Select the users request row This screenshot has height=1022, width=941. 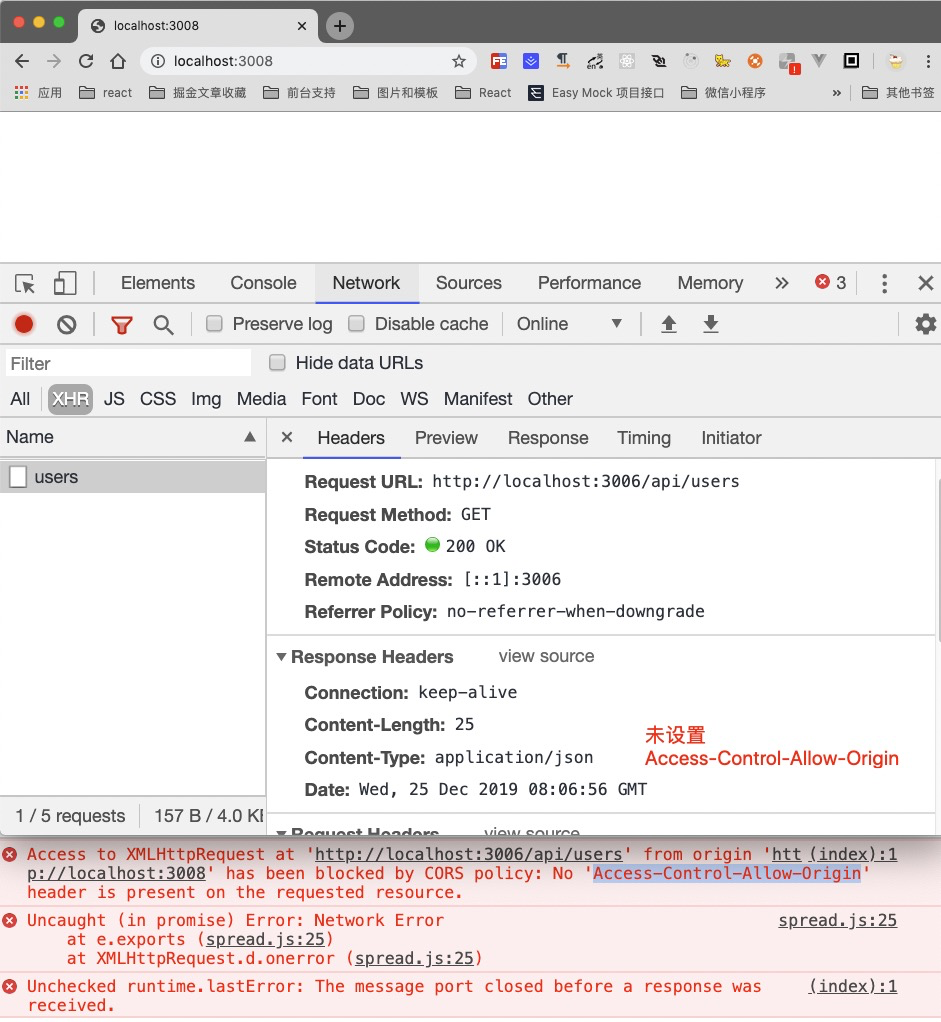point(133,477)
